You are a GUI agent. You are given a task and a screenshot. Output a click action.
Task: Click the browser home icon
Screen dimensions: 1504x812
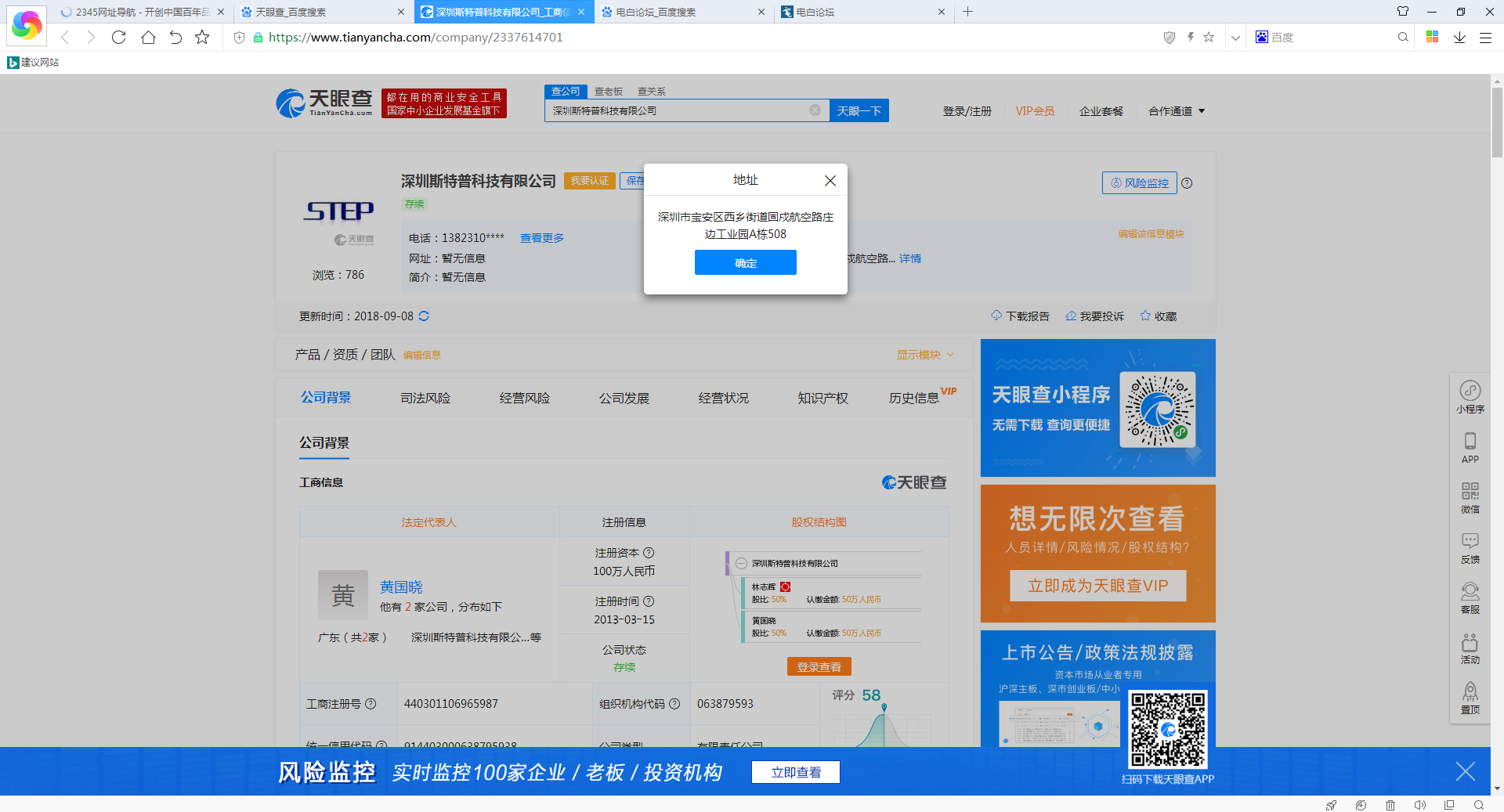pos(148,38)
